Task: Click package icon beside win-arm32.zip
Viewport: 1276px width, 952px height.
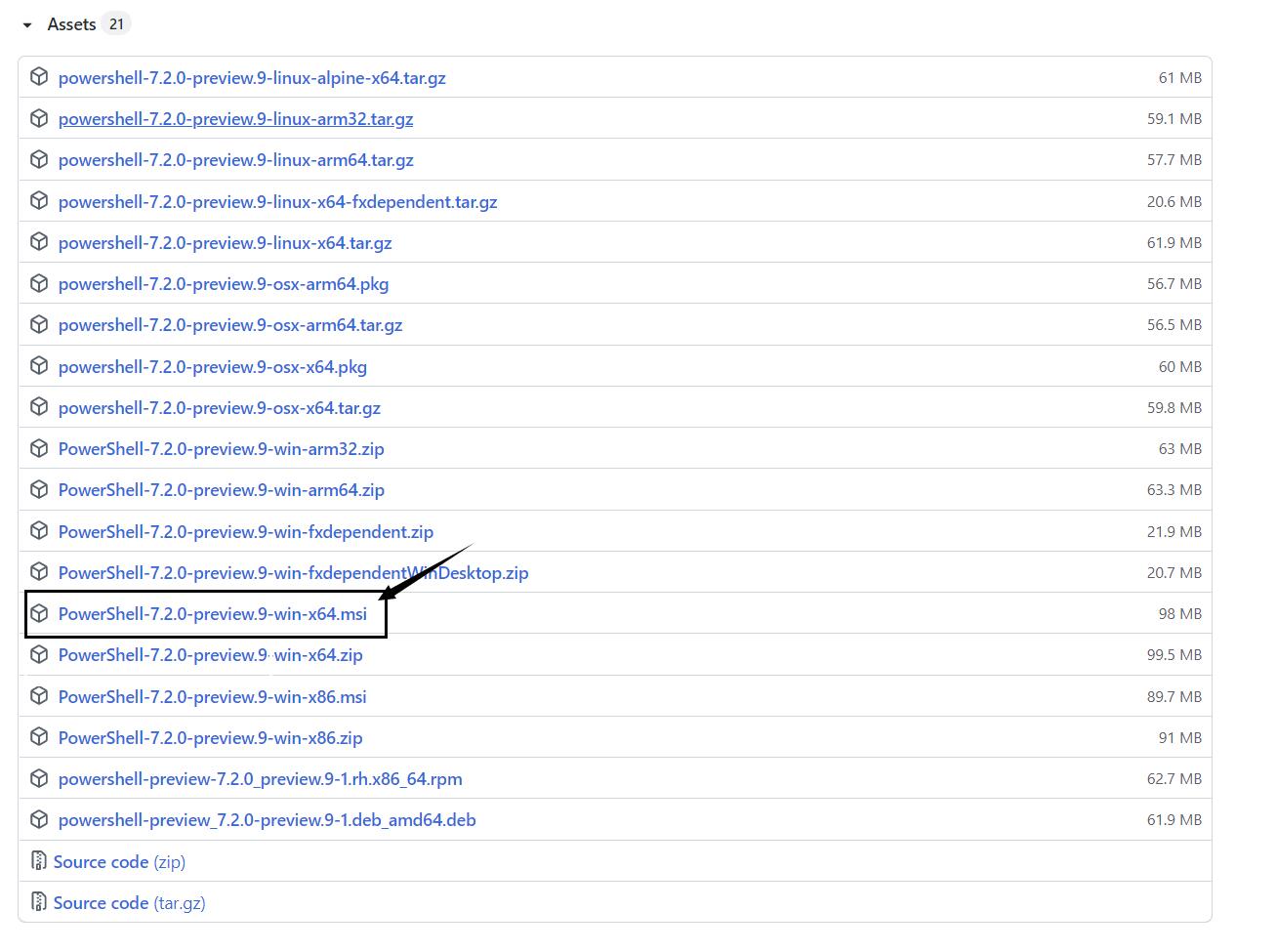Action: pyautogui.click(x=39, y=448)
